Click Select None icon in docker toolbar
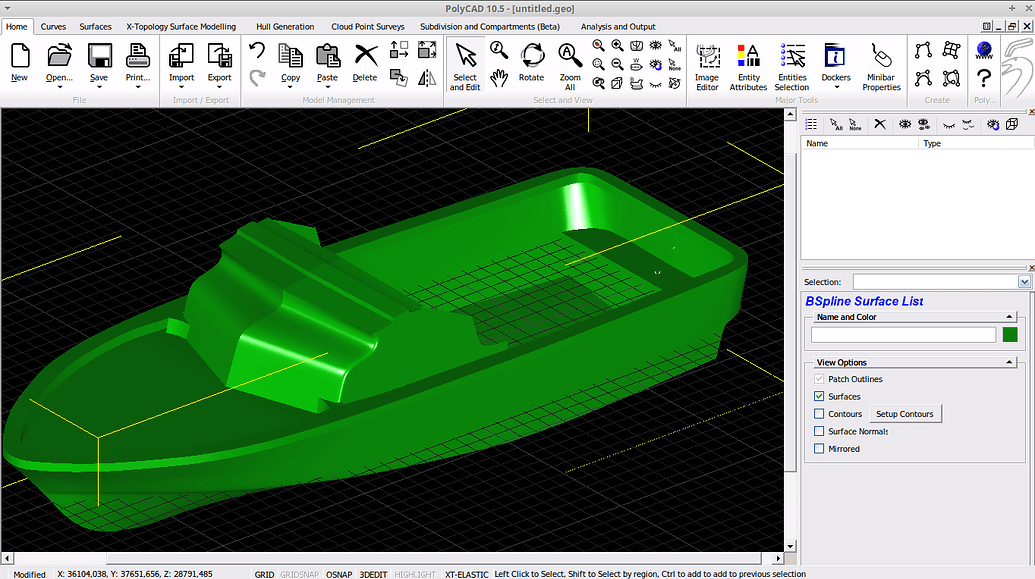The width and height of the screenshot is (1035, 579). tap(855, 124)
